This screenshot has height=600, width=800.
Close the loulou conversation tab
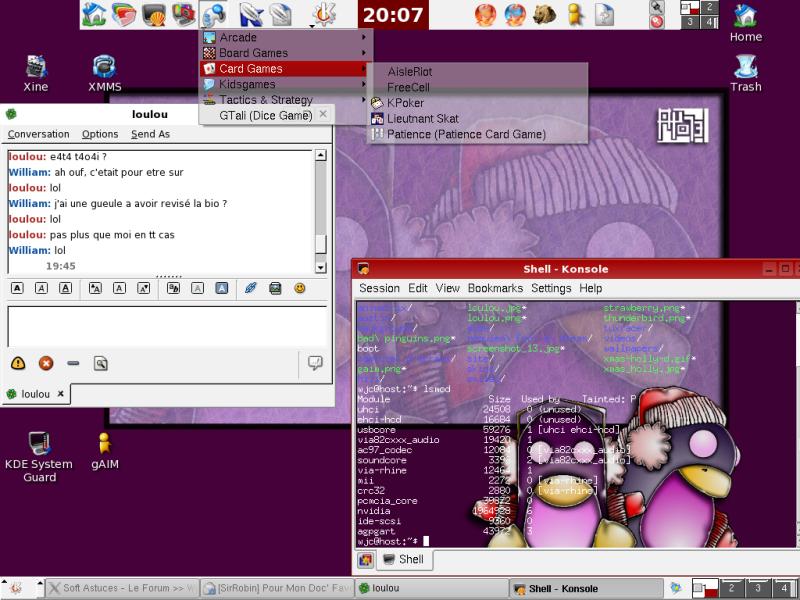(61, 393)
